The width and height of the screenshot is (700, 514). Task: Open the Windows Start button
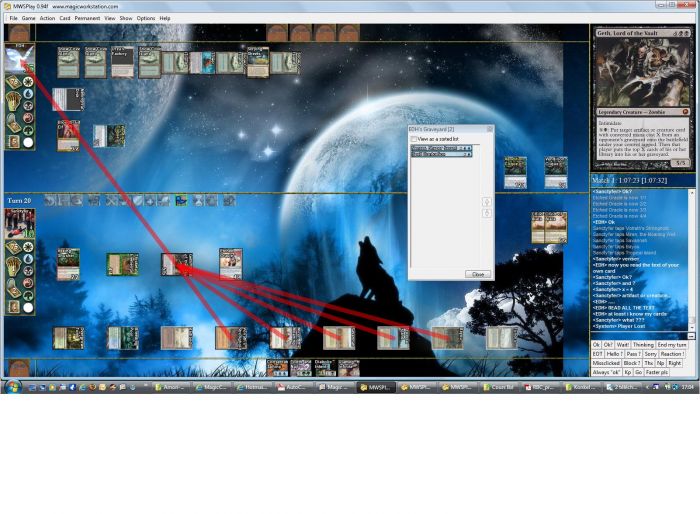pyautogui.click(x=12, y=387)
